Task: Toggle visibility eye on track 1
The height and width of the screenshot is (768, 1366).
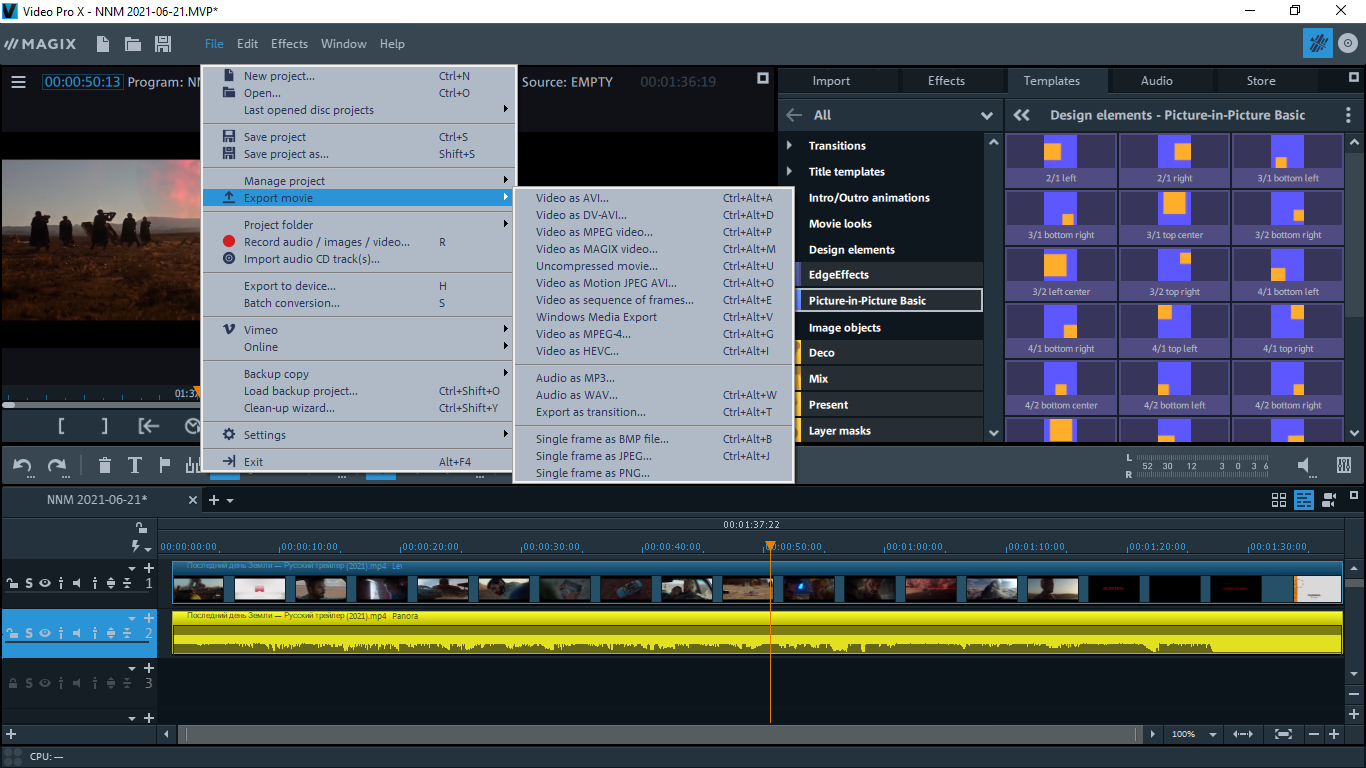Action: click(45, 583)
